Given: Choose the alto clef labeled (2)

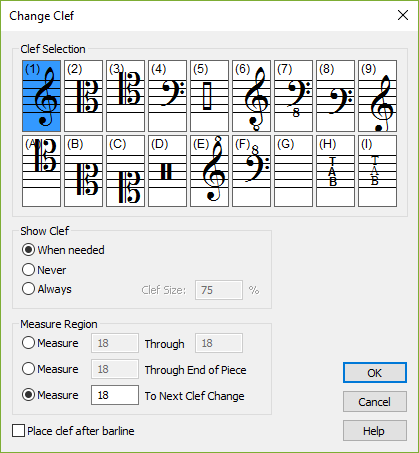Looking at the screenshot, I should (x=83, y=96).
